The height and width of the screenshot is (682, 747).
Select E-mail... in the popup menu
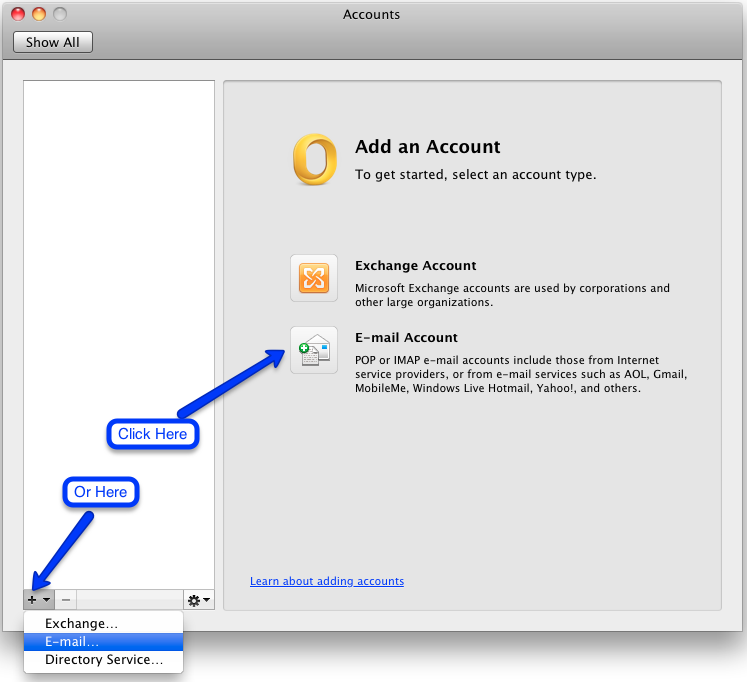[x=72, y=641]
